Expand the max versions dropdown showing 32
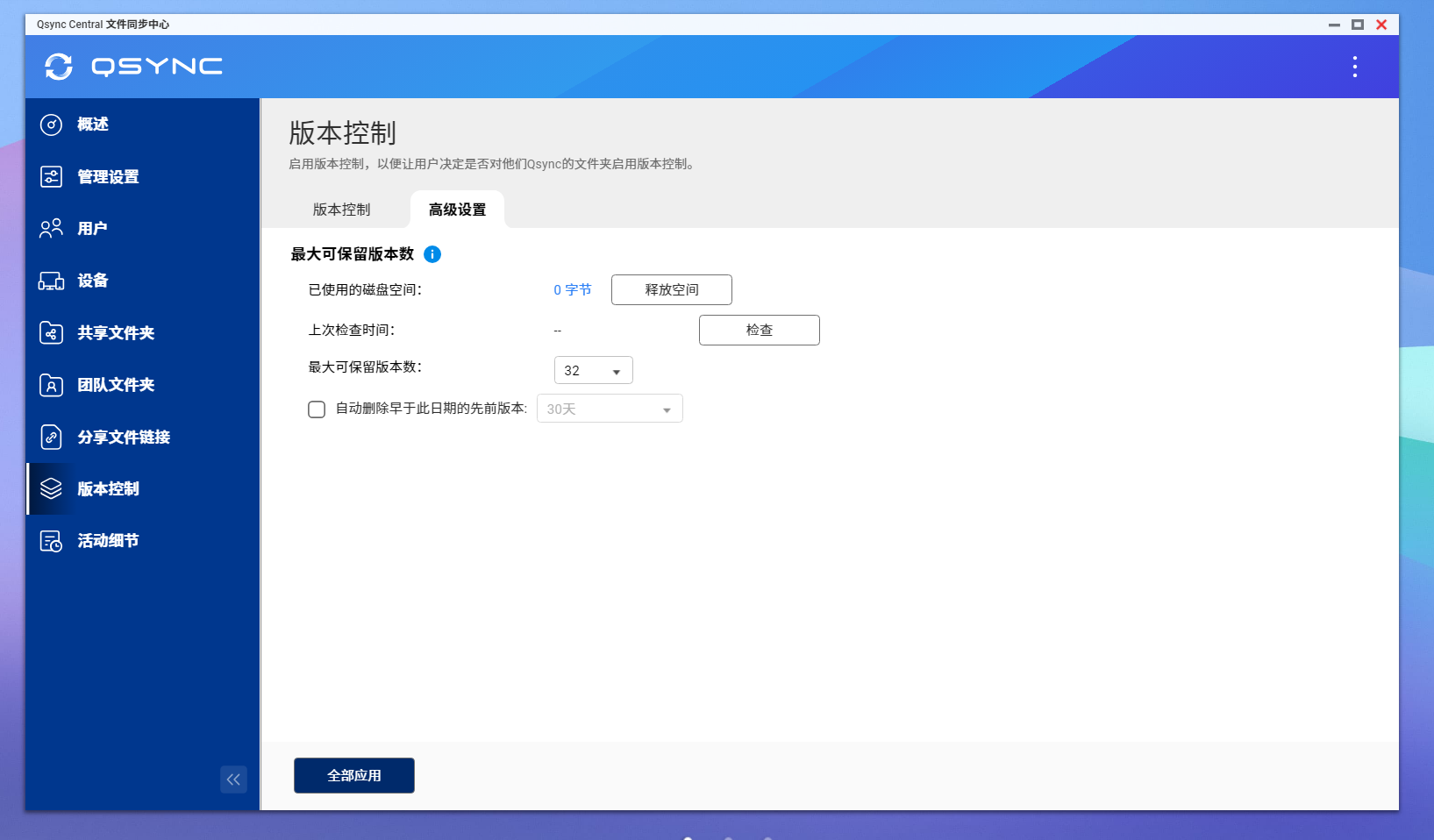This screenshot has width=1434, height=840. [x=593, y=371]
